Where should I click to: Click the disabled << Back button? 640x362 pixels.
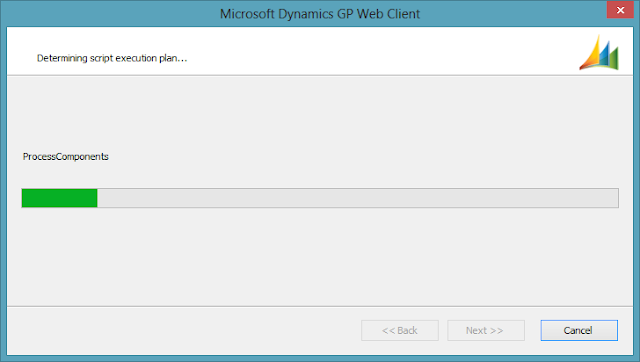pos(400,330)
